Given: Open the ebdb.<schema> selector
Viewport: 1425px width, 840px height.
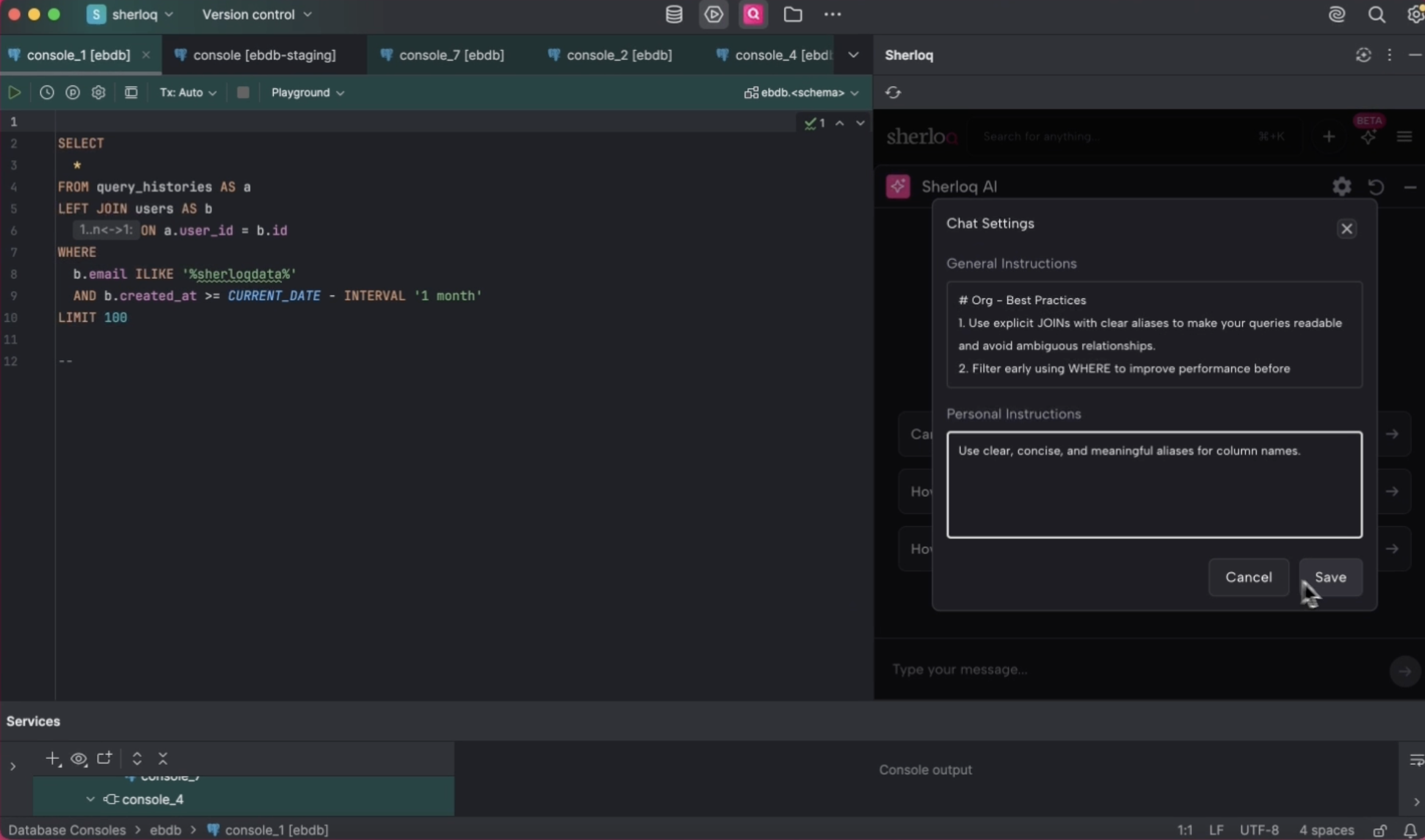Looking at the screenshot, I should pyautogui.click(x=800, y=93).
